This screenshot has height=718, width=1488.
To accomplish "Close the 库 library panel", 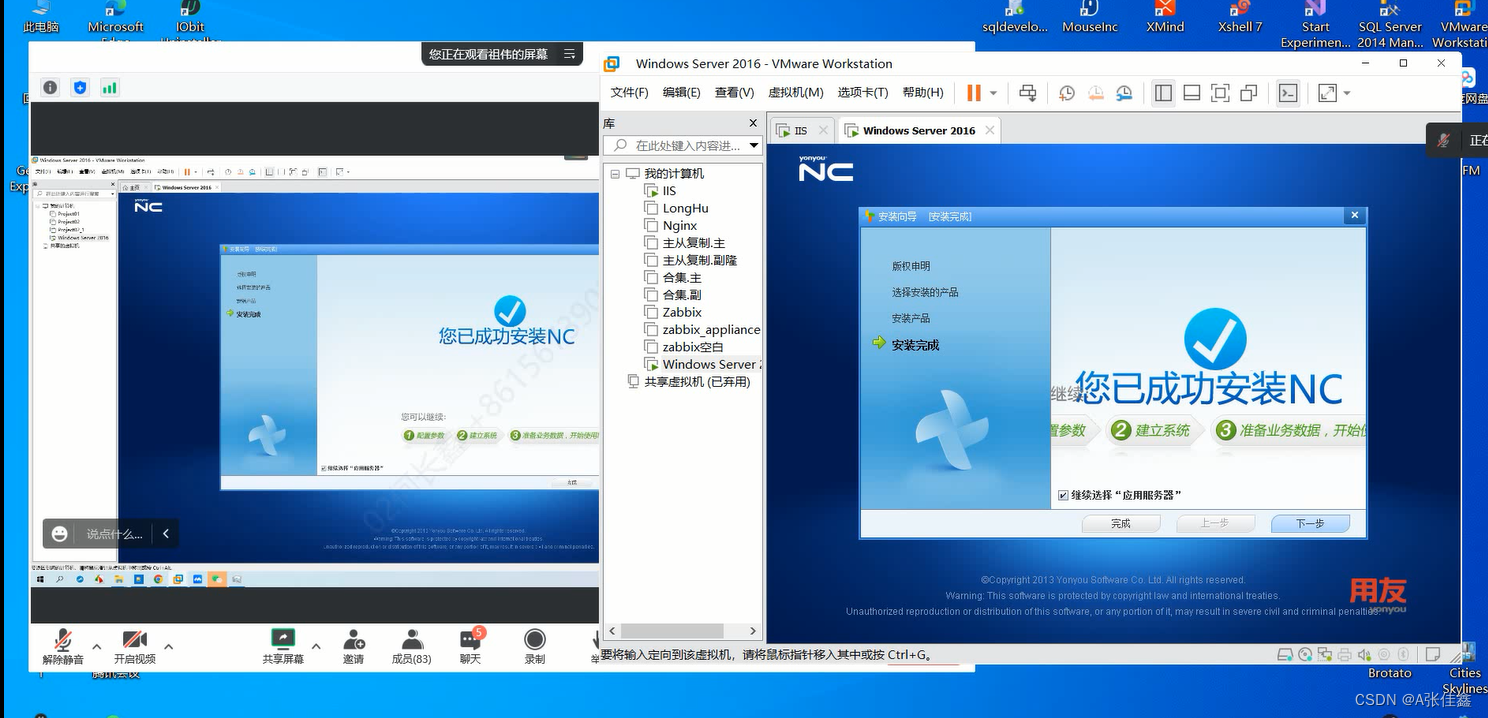I will pyautogui.click(x=753, y=123).
